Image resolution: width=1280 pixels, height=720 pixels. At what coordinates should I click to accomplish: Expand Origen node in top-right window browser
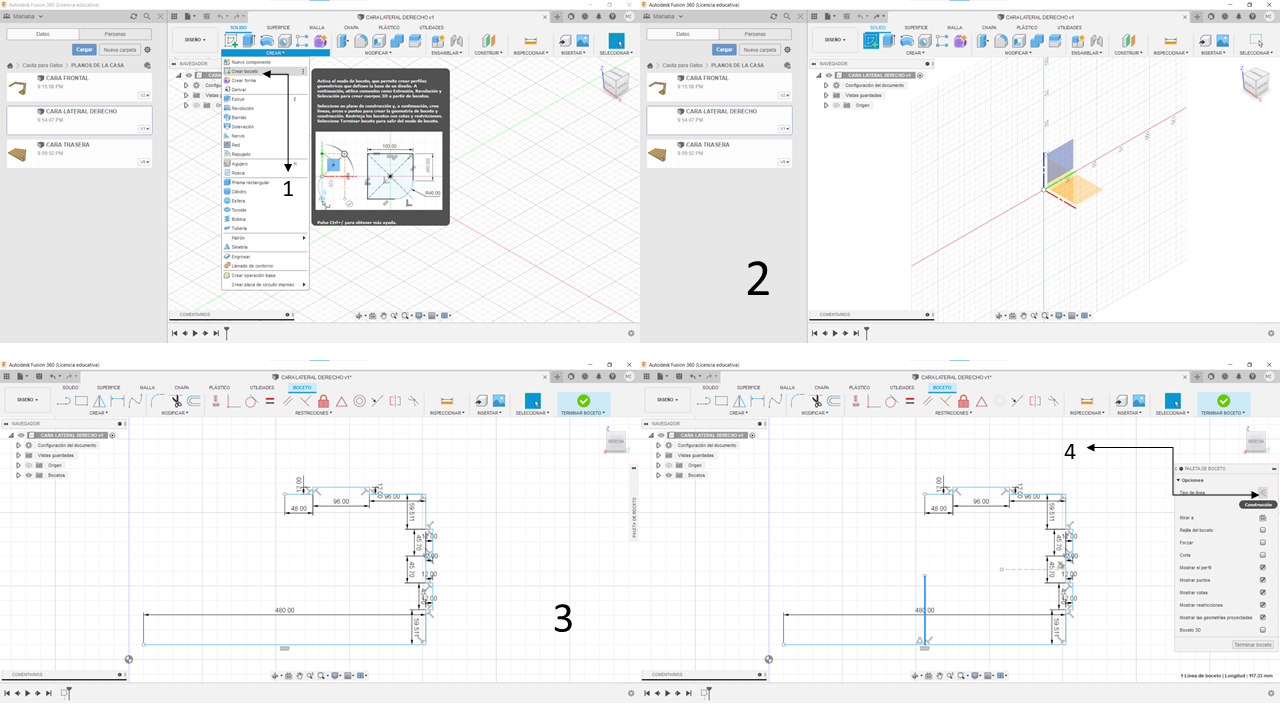click(x=826, y=105)
